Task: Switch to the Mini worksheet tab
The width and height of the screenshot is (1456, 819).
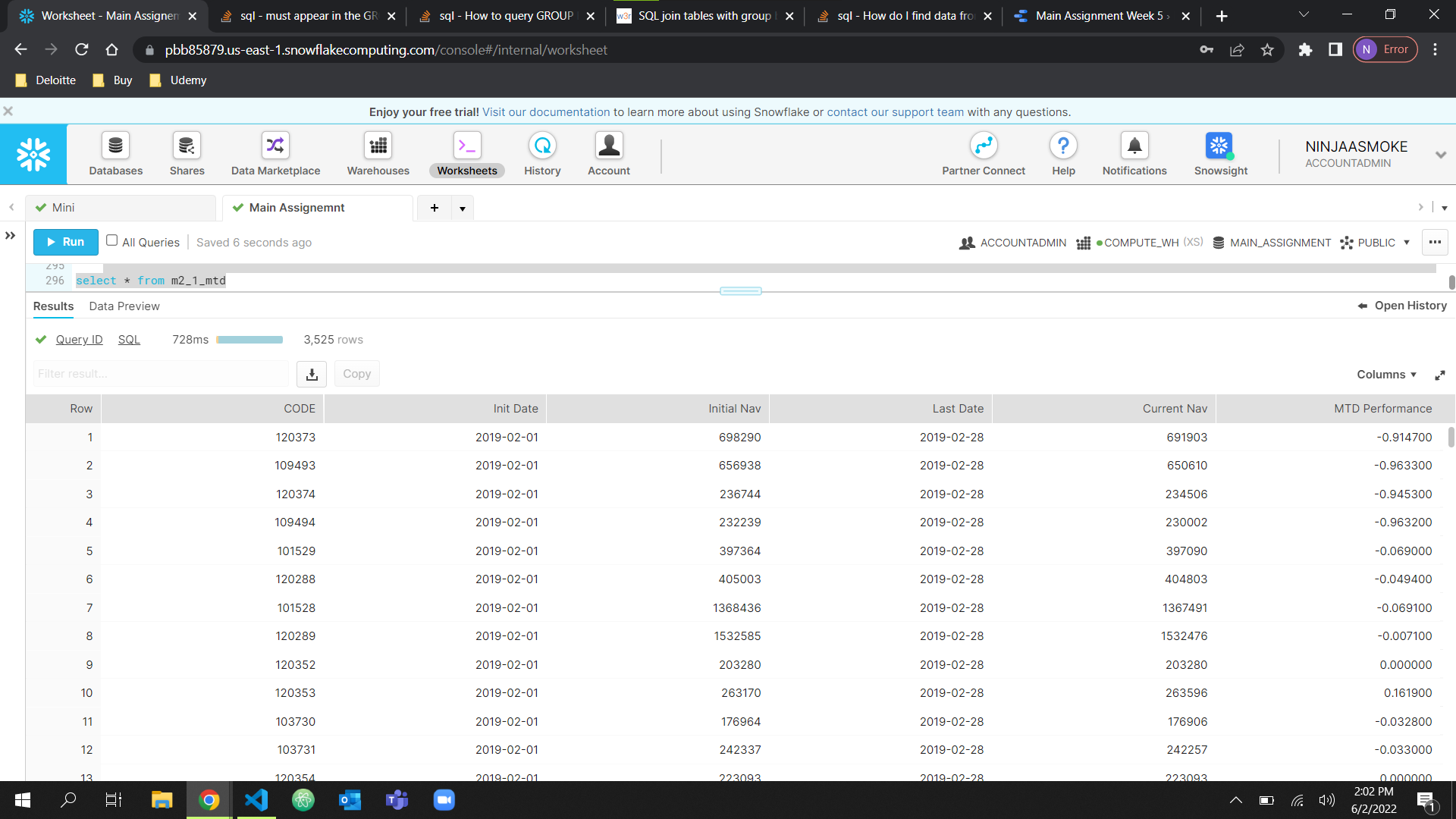Action: 62,207
